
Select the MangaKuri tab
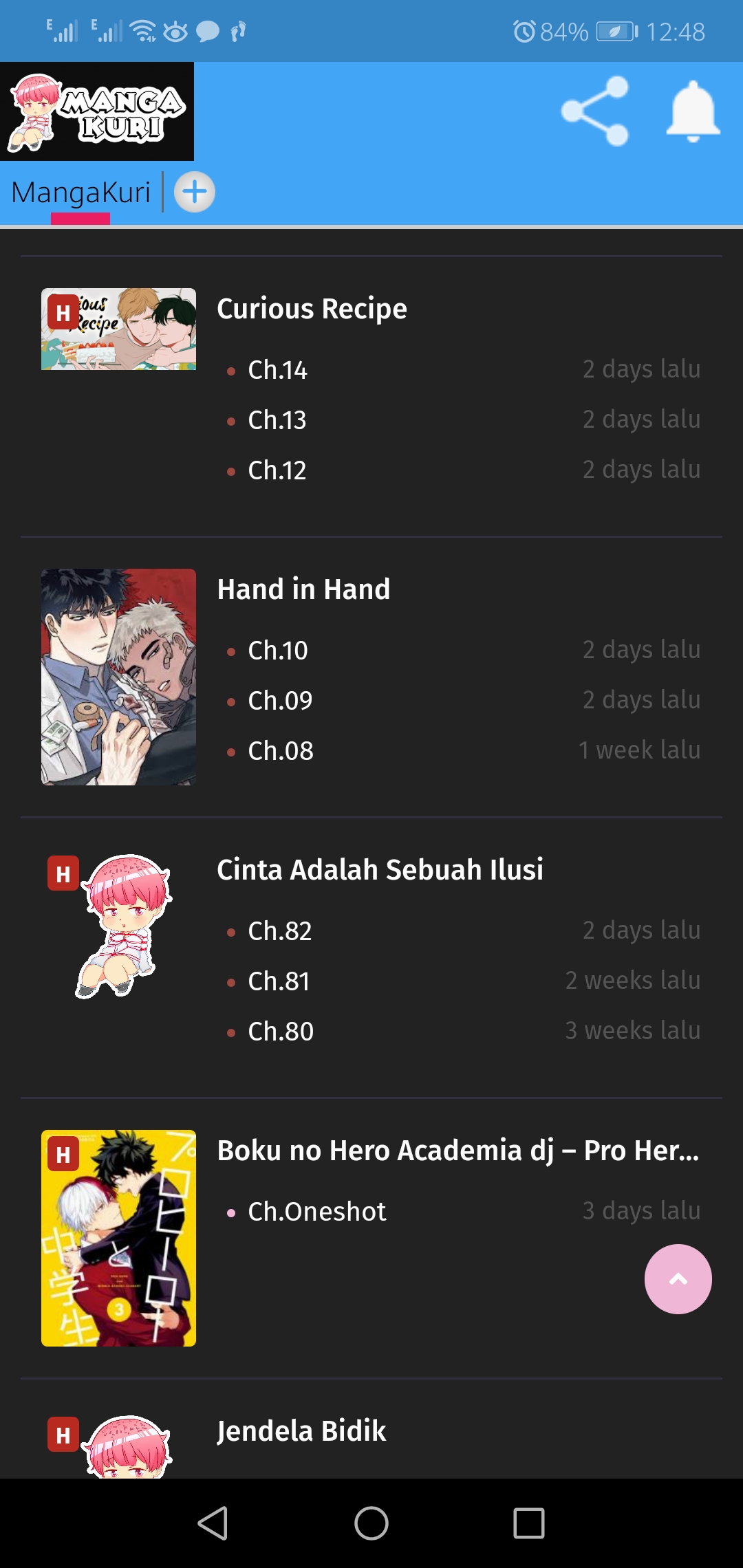(x=80, y=193)
